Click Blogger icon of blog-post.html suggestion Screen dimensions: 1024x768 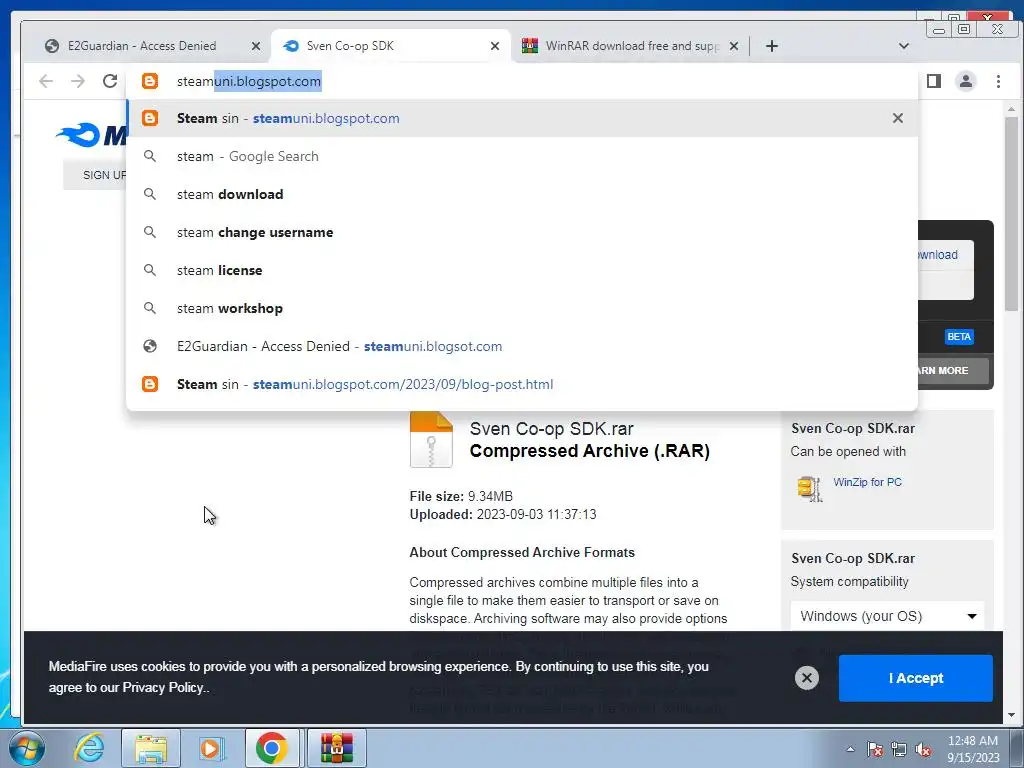click(x=150, y=384)
